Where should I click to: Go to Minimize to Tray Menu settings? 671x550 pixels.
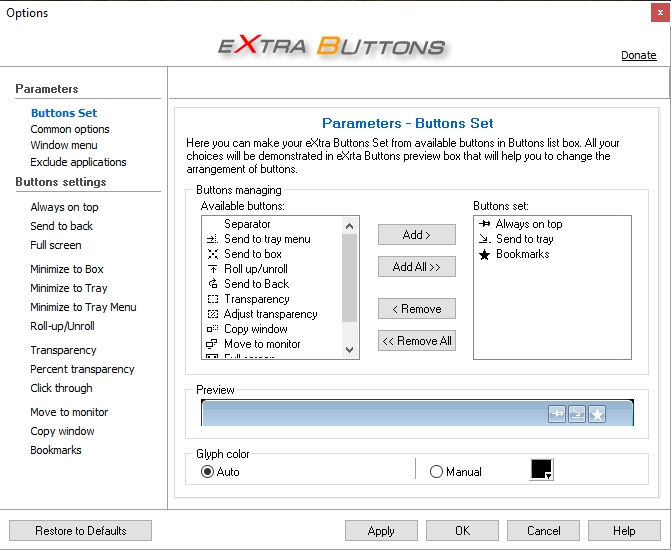pyautogui.click(x=83, y=307)
